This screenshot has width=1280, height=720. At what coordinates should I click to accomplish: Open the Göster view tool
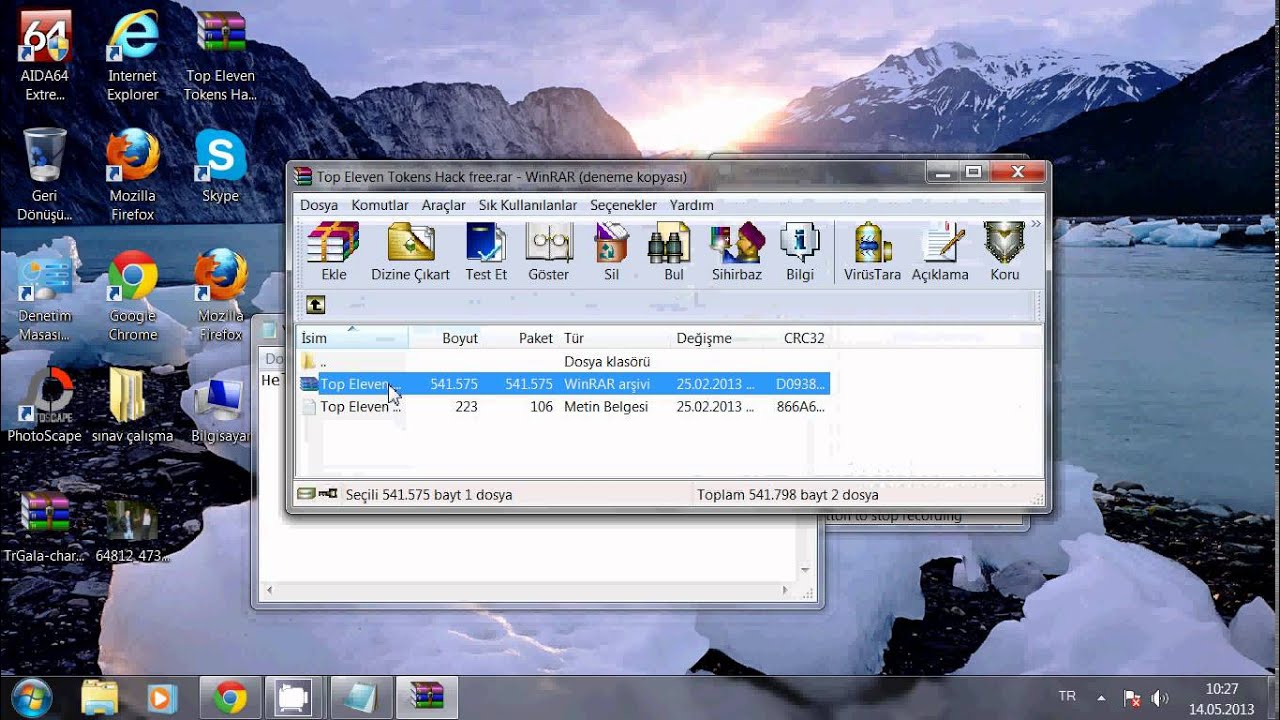click(548, 252)
